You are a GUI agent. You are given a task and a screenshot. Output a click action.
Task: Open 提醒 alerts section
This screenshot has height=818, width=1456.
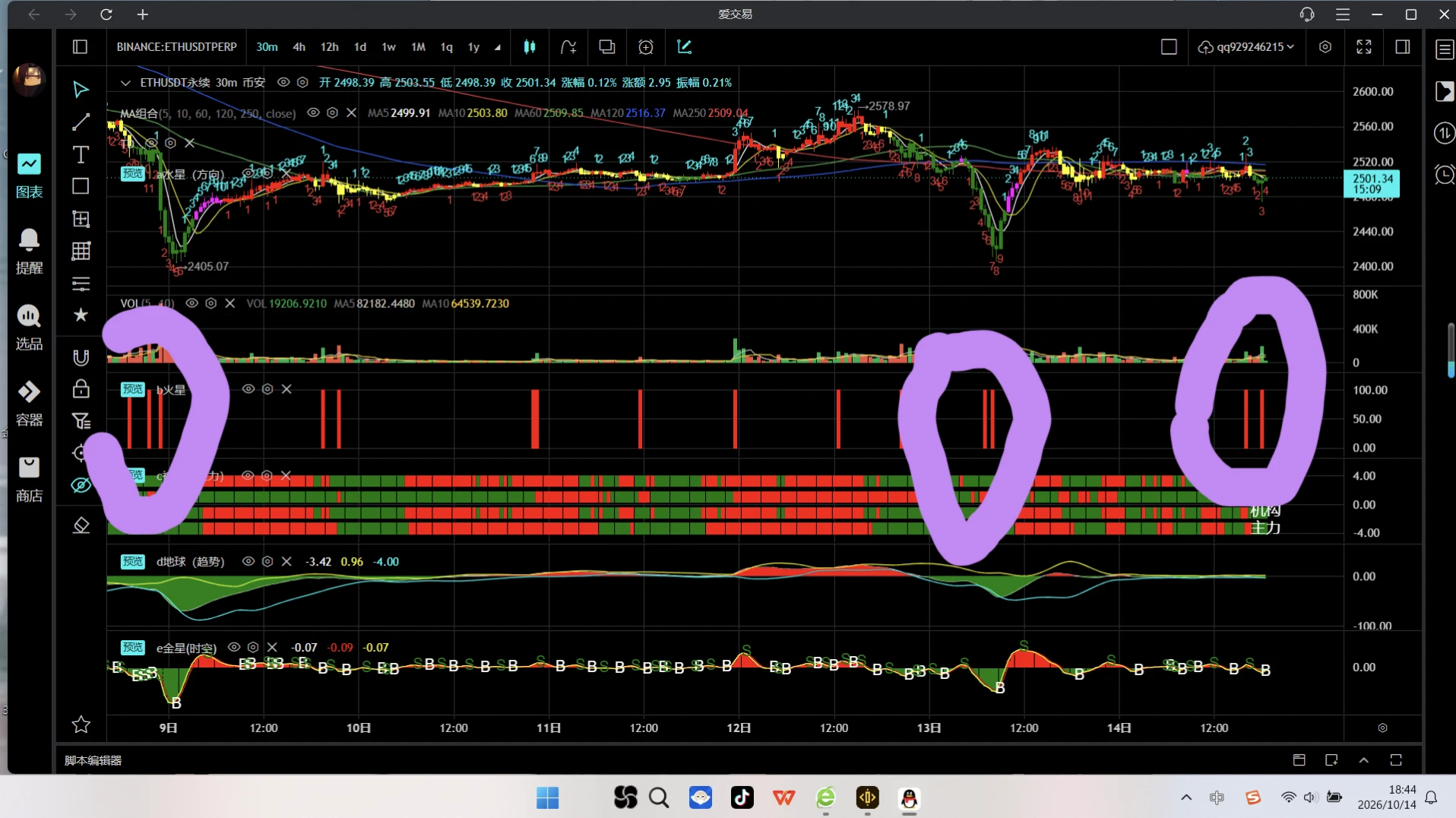[x=29, y=252]
